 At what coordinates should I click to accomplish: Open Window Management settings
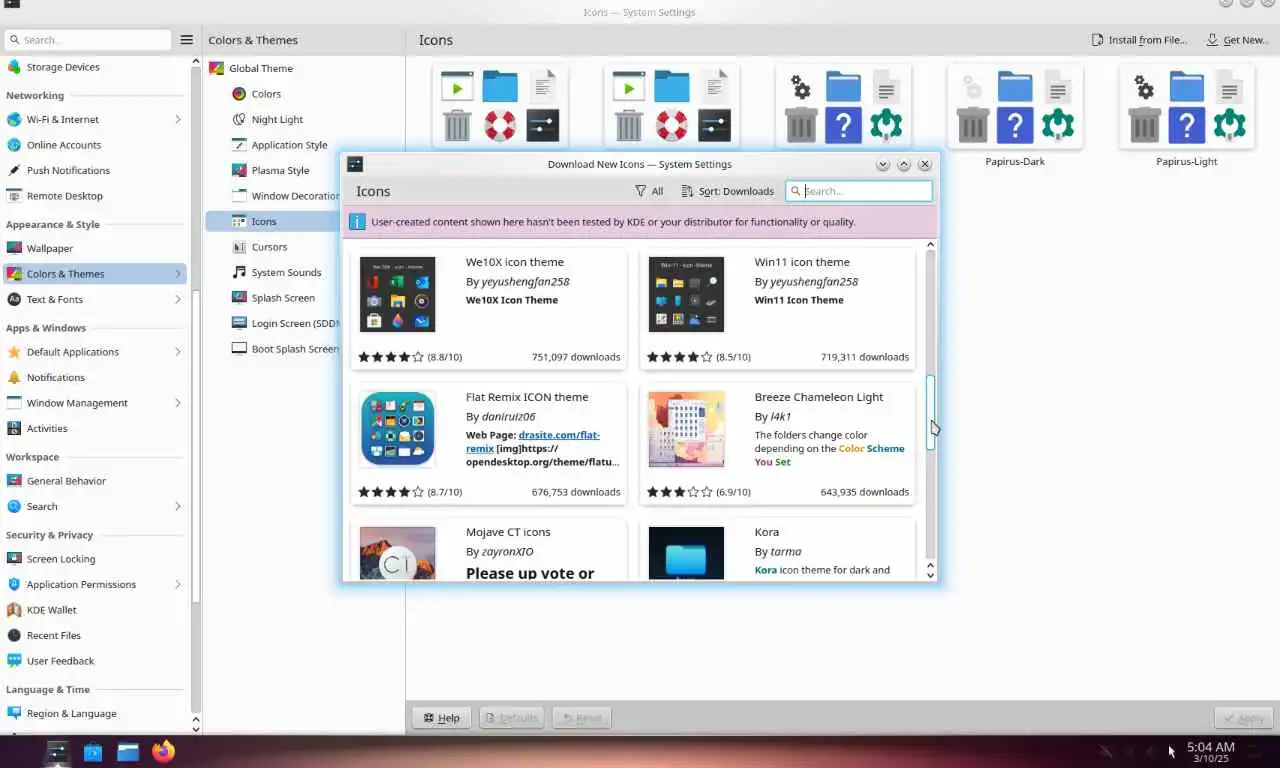click(x=96, y=403)
